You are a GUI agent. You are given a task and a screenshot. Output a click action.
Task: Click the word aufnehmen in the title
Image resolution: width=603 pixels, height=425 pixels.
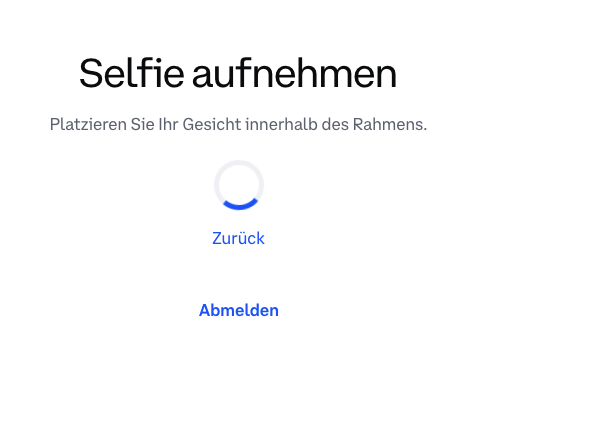tap(295, 73)
